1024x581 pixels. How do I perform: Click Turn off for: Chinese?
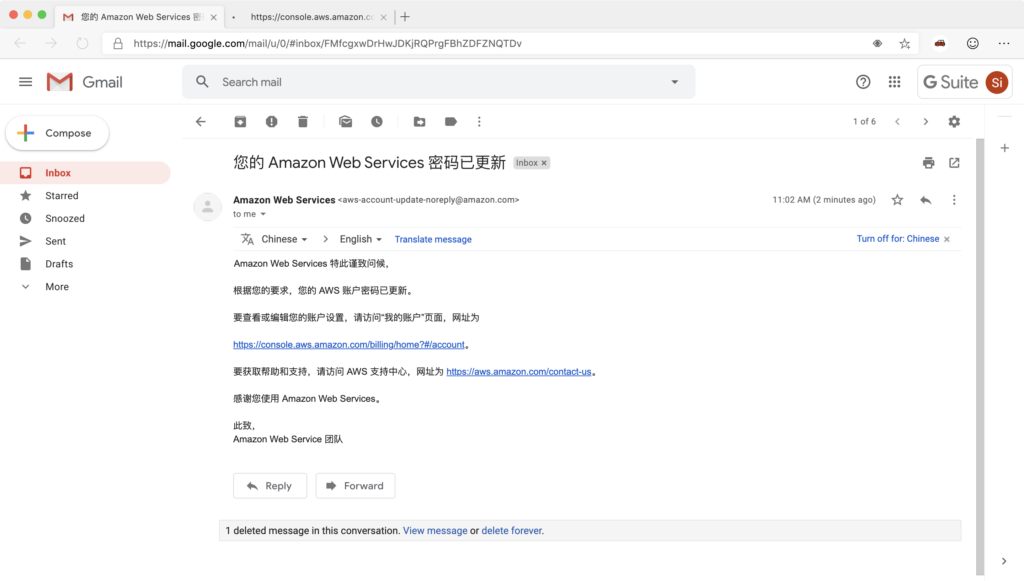pyautogui.click(x=897, y=239)
